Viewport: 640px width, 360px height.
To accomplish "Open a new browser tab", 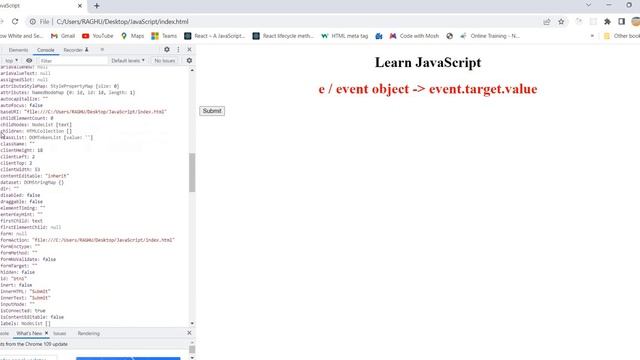I will click(96, 6).
